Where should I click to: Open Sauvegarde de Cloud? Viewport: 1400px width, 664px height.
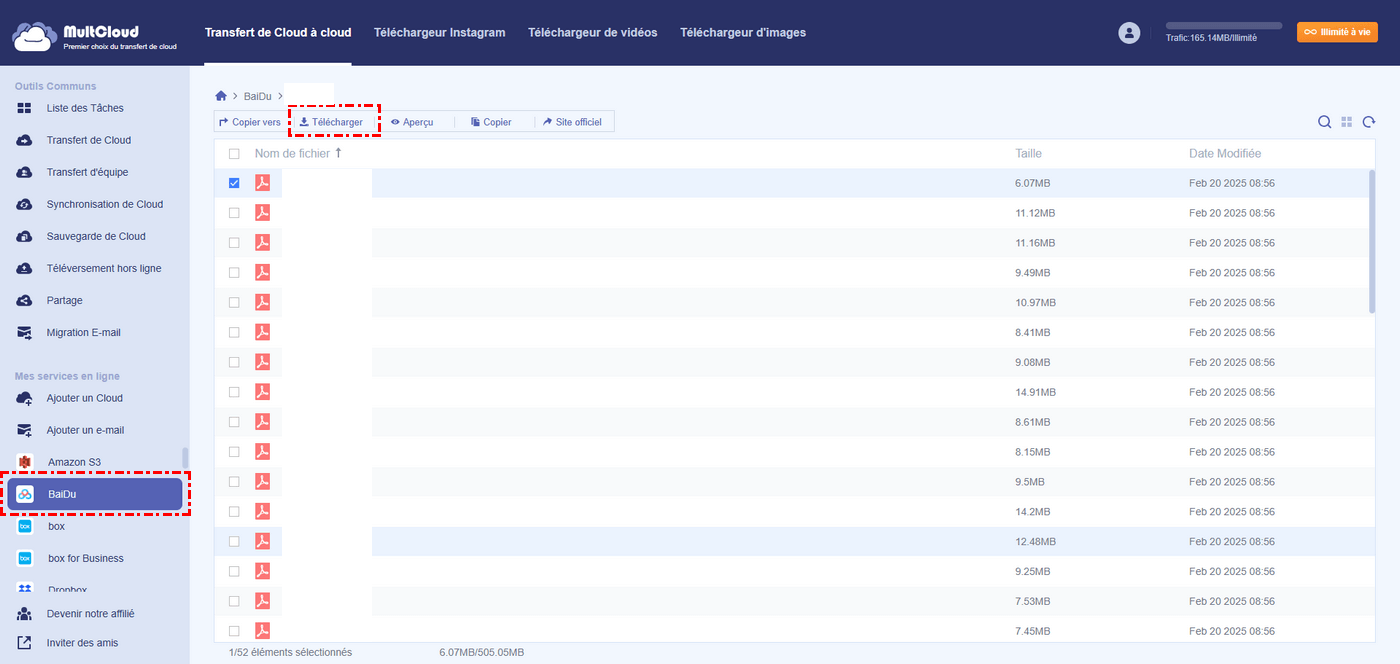point(94,236)
